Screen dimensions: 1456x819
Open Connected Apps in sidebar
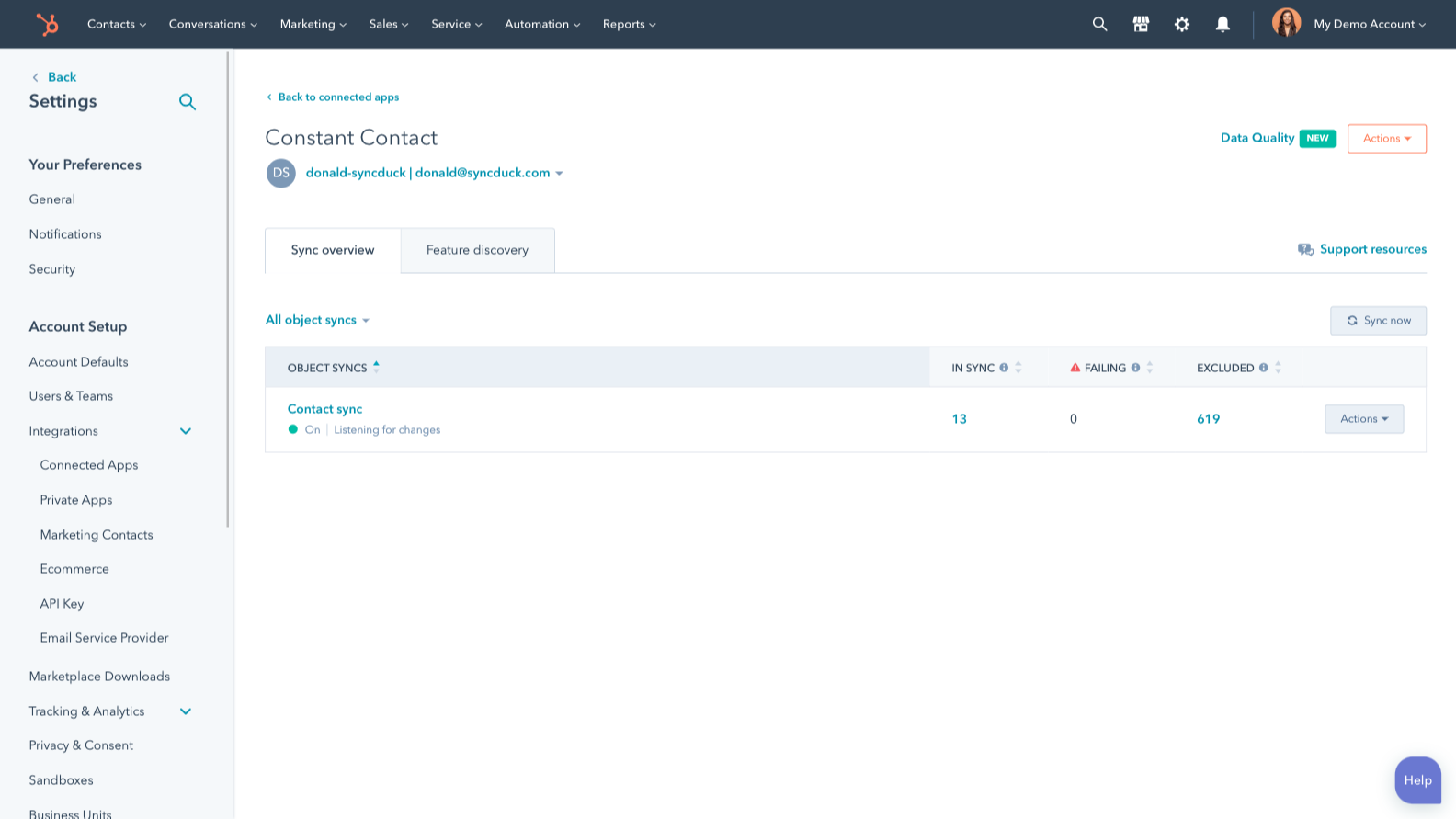pyautogui.click(x=89, y=465)
